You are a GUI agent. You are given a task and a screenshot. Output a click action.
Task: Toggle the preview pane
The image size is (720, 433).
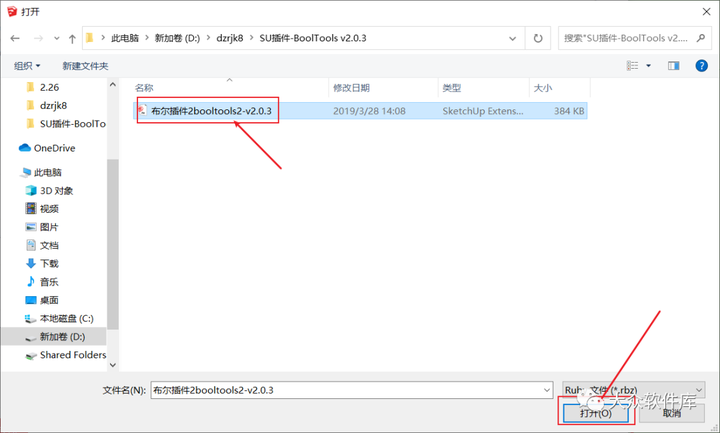coord(674,66)
